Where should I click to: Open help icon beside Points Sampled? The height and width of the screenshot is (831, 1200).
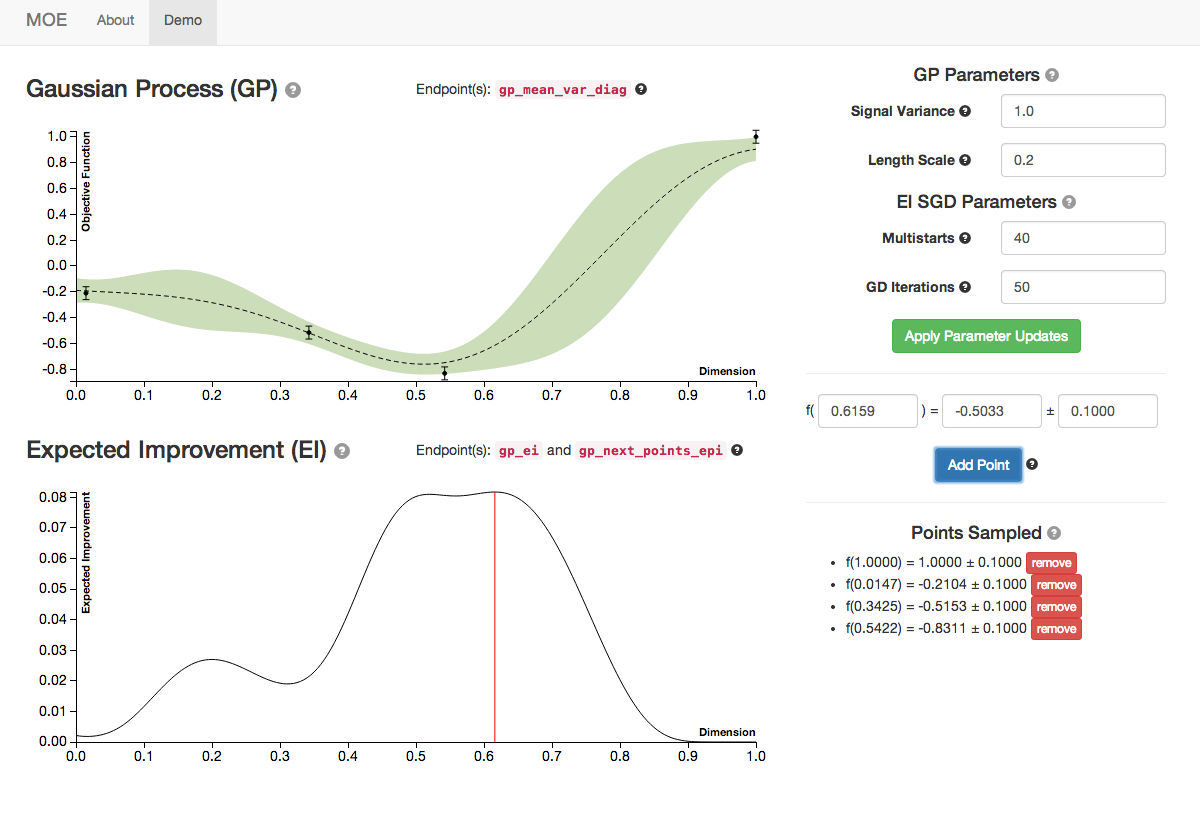1054,533
